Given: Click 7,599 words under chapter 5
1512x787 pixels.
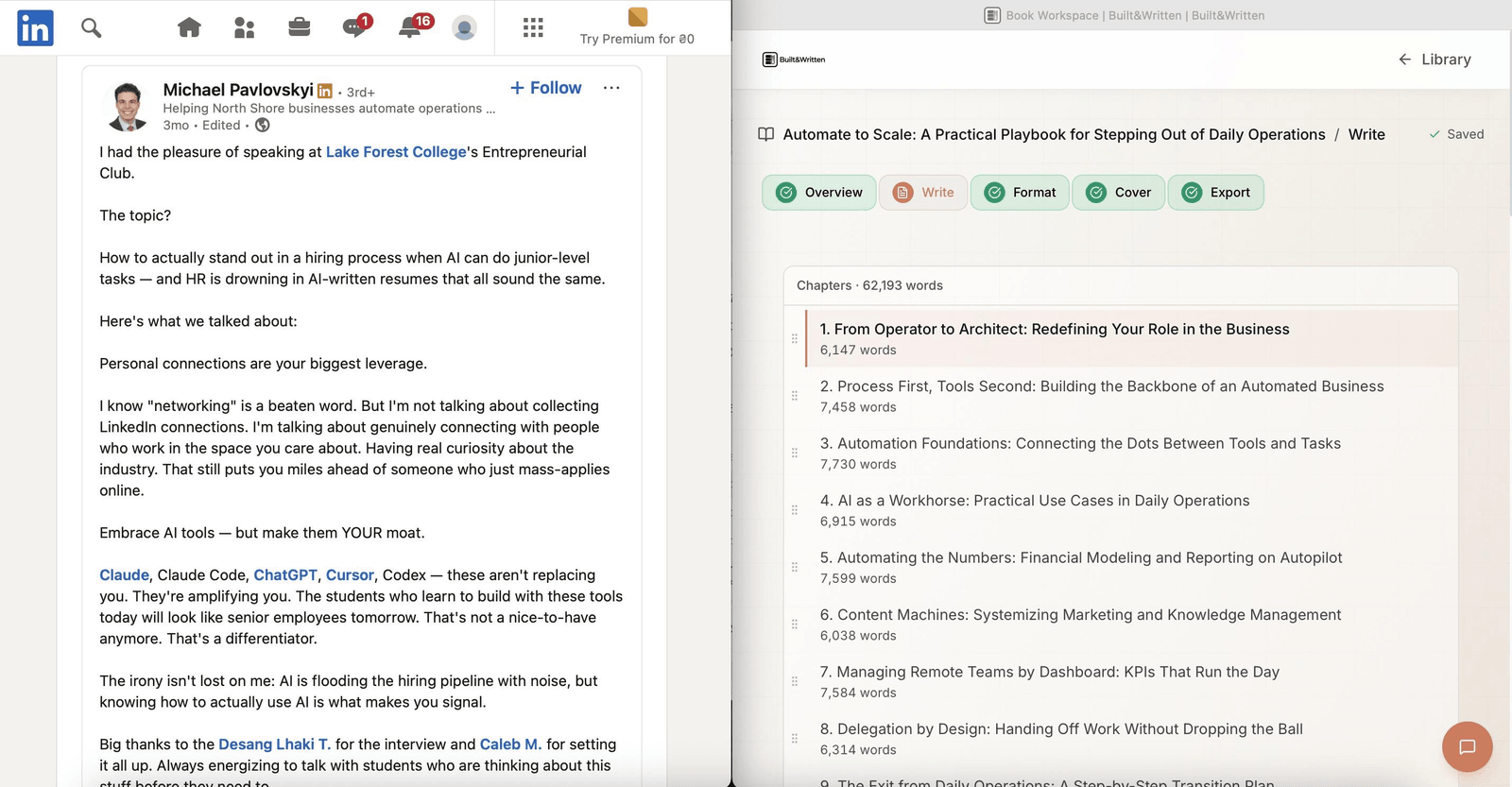Looking at the screenshot, I should [858, 579].
